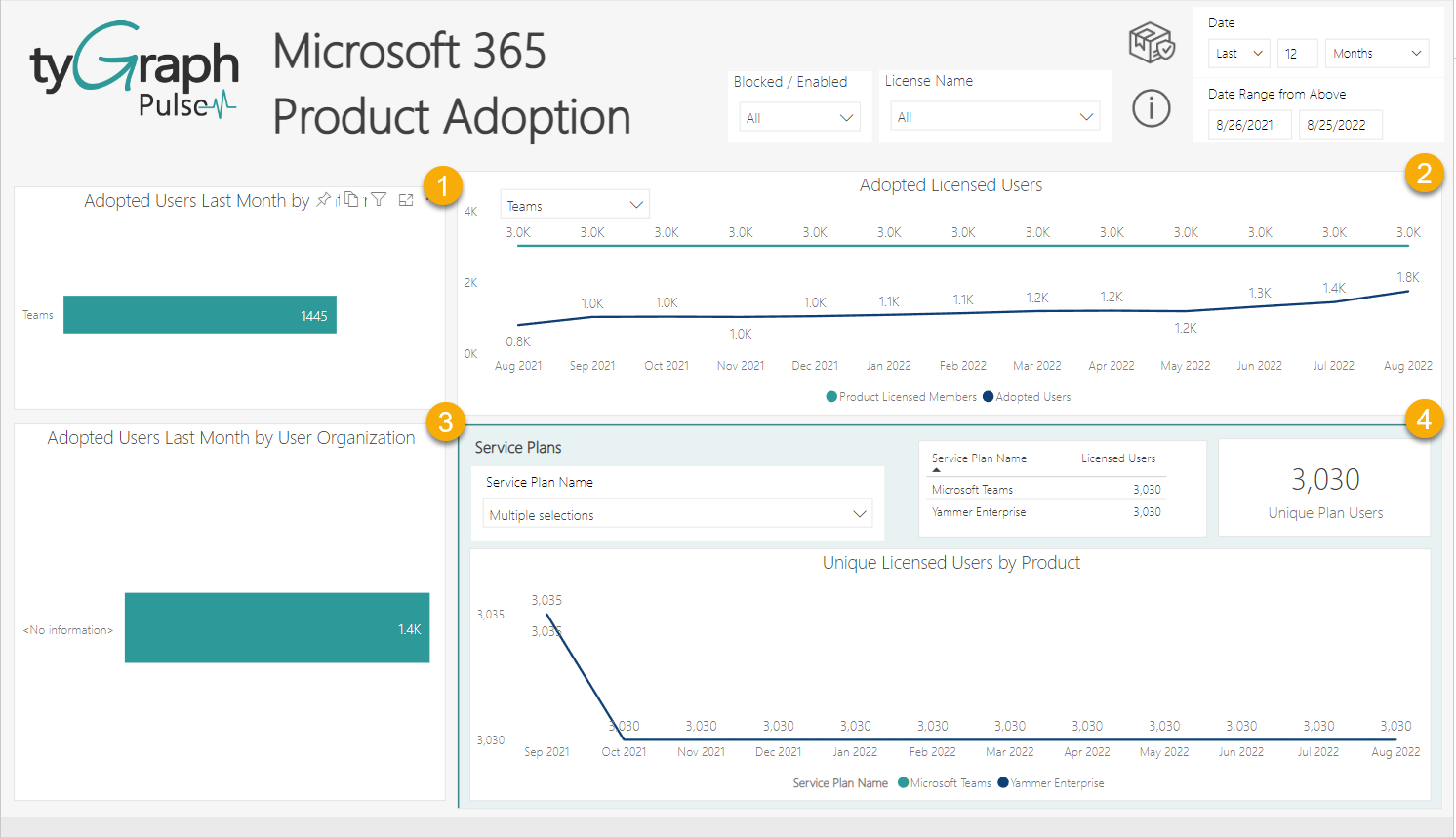Open the Service Plan Name multiple selections dropdown
This screenshot has height=837, width=1456.
pyautogui.click(x=676, y=513)
